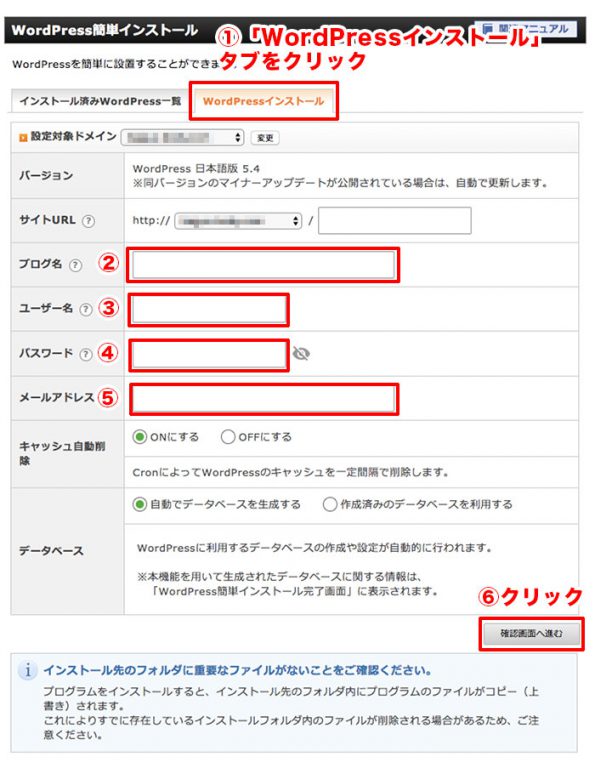This screenshot has width=595, height=768.
Task: Open the サイトURL domain dropdown
Action: click(x=238, y=221)
